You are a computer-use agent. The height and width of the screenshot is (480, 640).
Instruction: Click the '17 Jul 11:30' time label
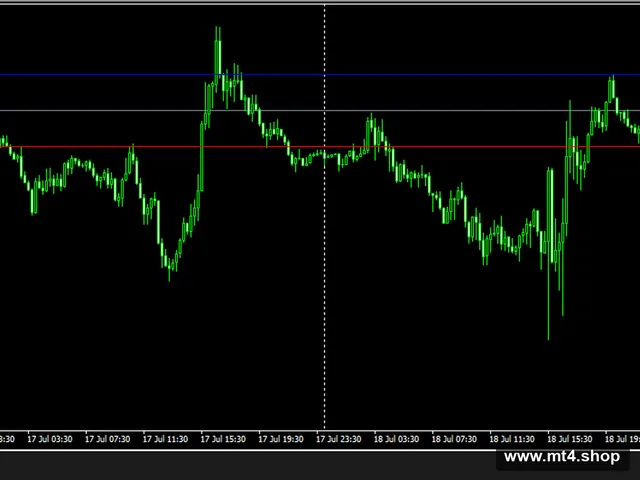coord(165,439)
